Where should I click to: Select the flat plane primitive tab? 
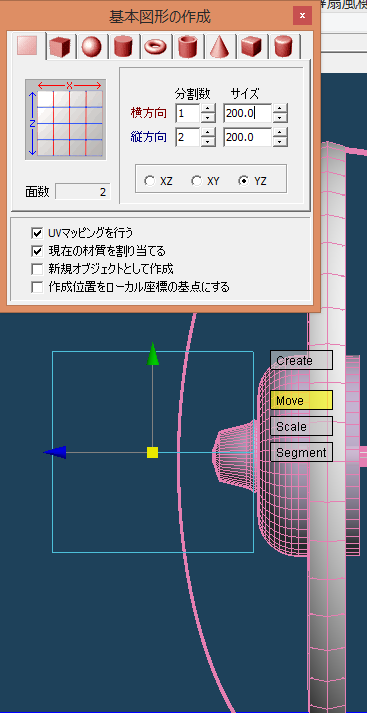click(27, 45)
